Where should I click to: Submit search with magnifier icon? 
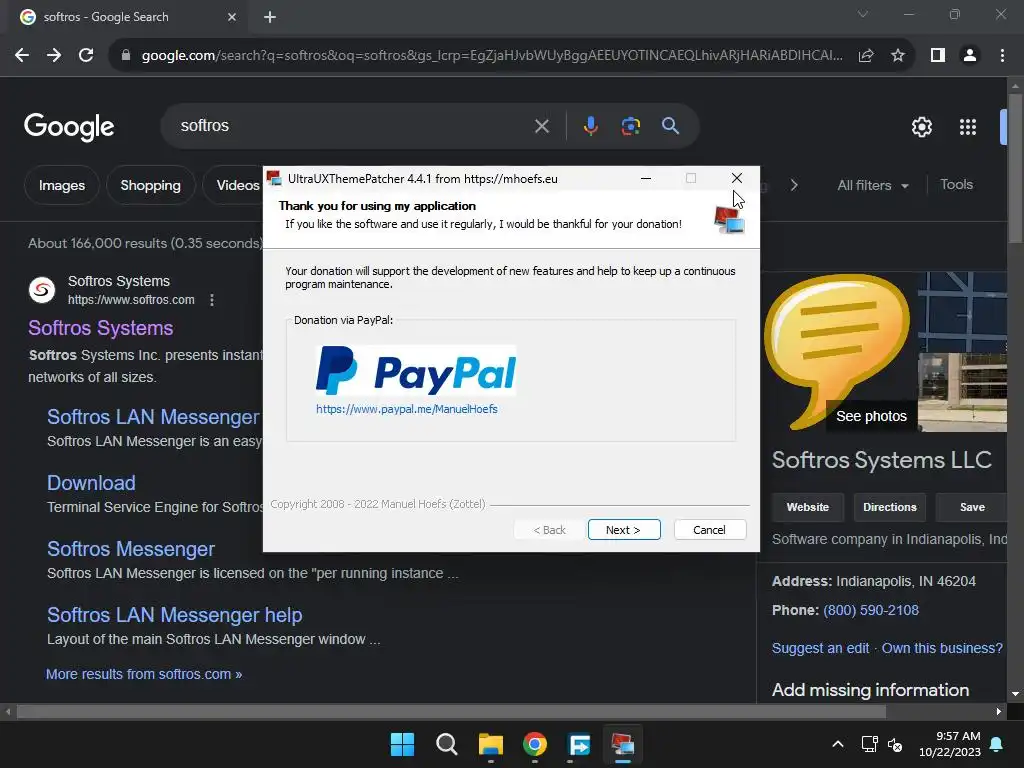(671, 126)
